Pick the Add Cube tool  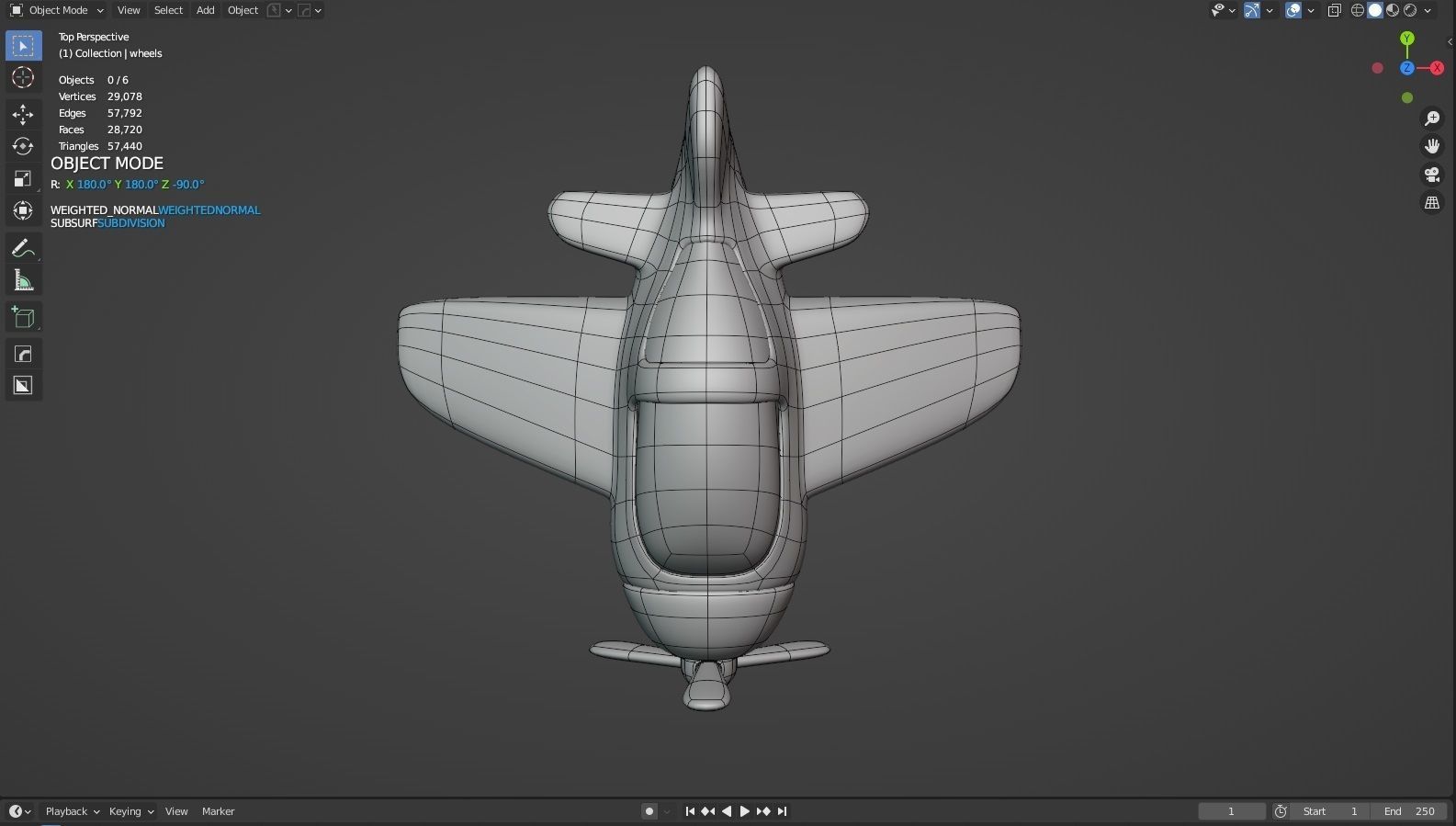tap(23, 317)
